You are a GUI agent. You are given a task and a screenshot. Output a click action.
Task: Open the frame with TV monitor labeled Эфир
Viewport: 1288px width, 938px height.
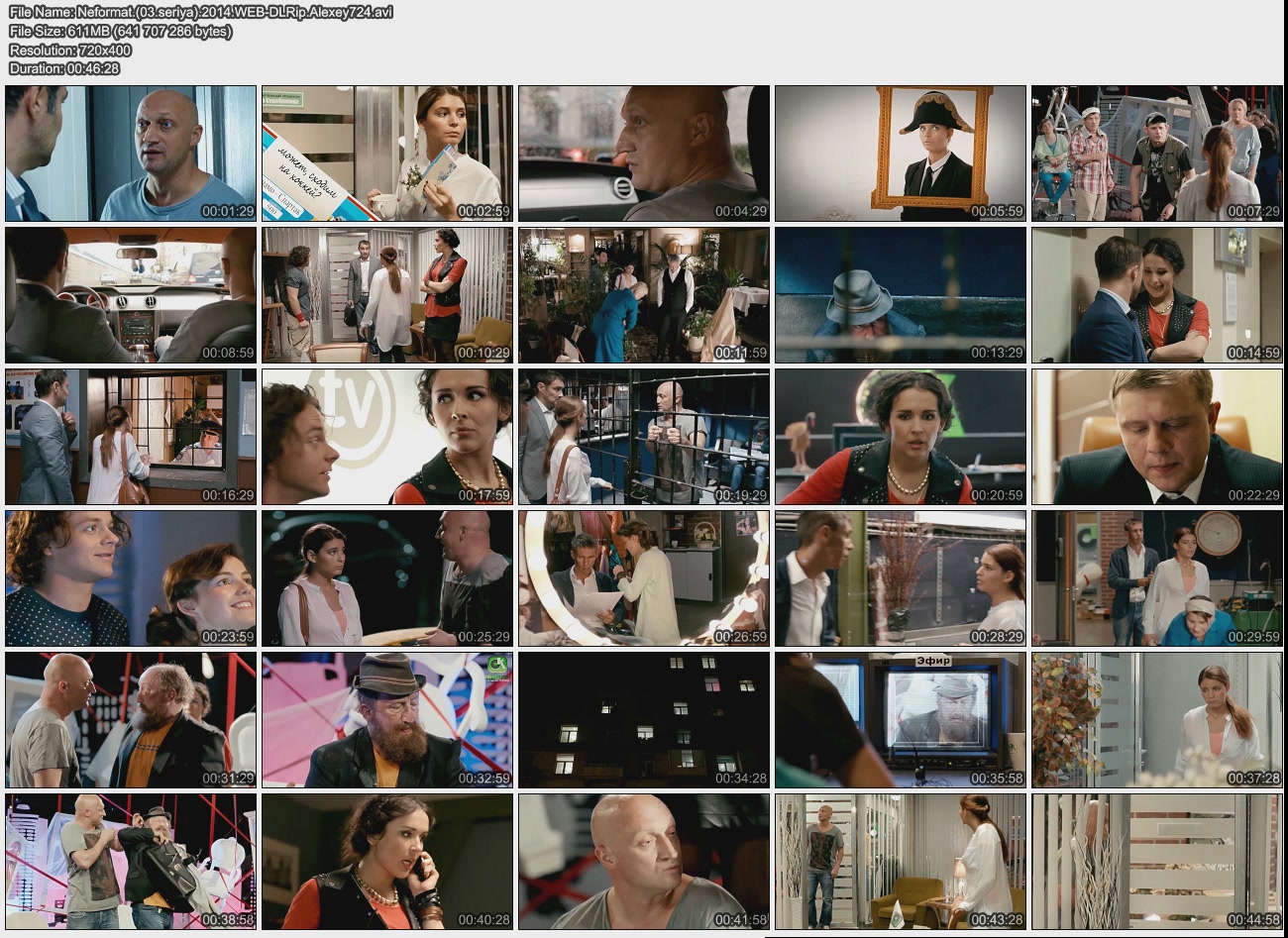[900, 720]
